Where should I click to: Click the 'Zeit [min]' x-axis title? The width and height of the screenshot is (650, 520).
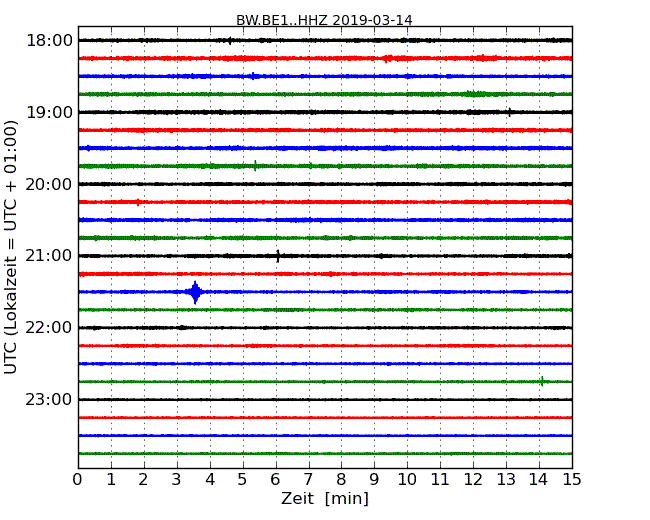(x=325, y=498)
